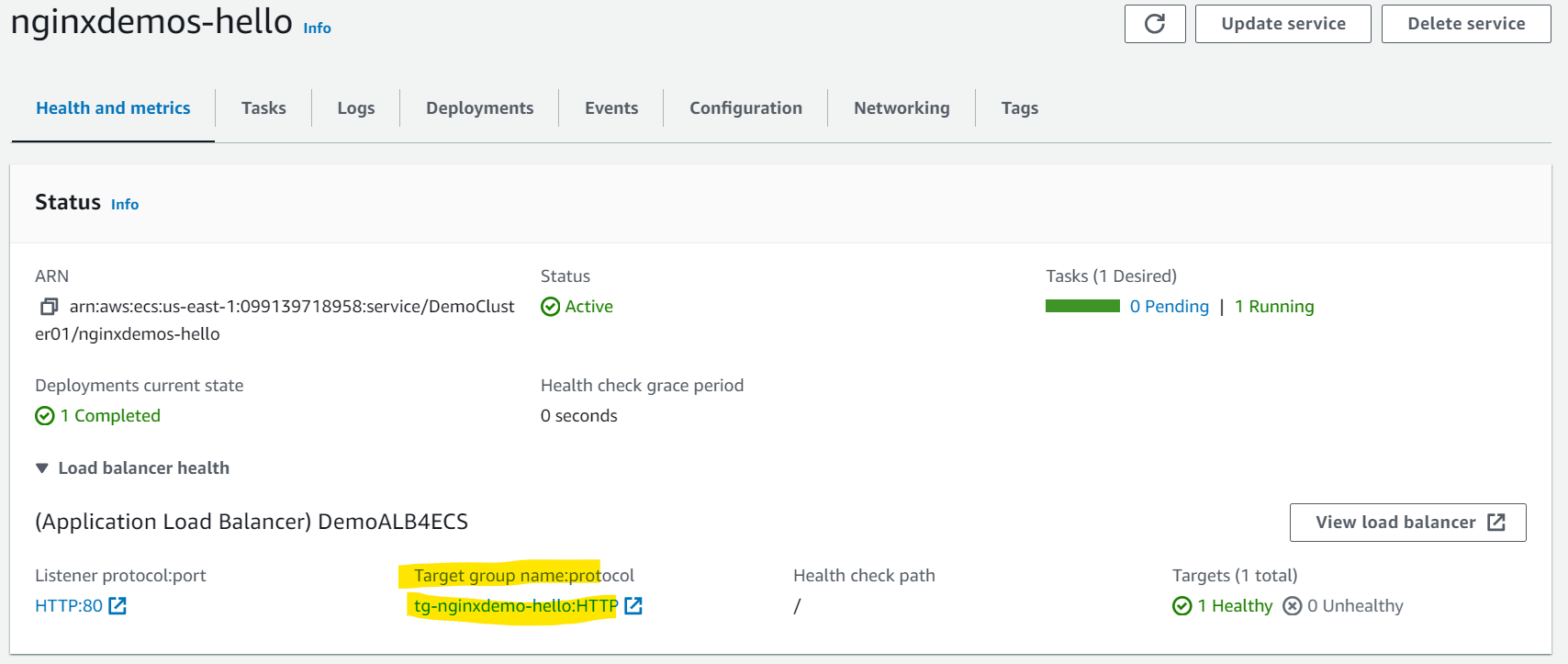
Task: Click the DemoALB4ECS load balancer name
Action: click(393, 522)
